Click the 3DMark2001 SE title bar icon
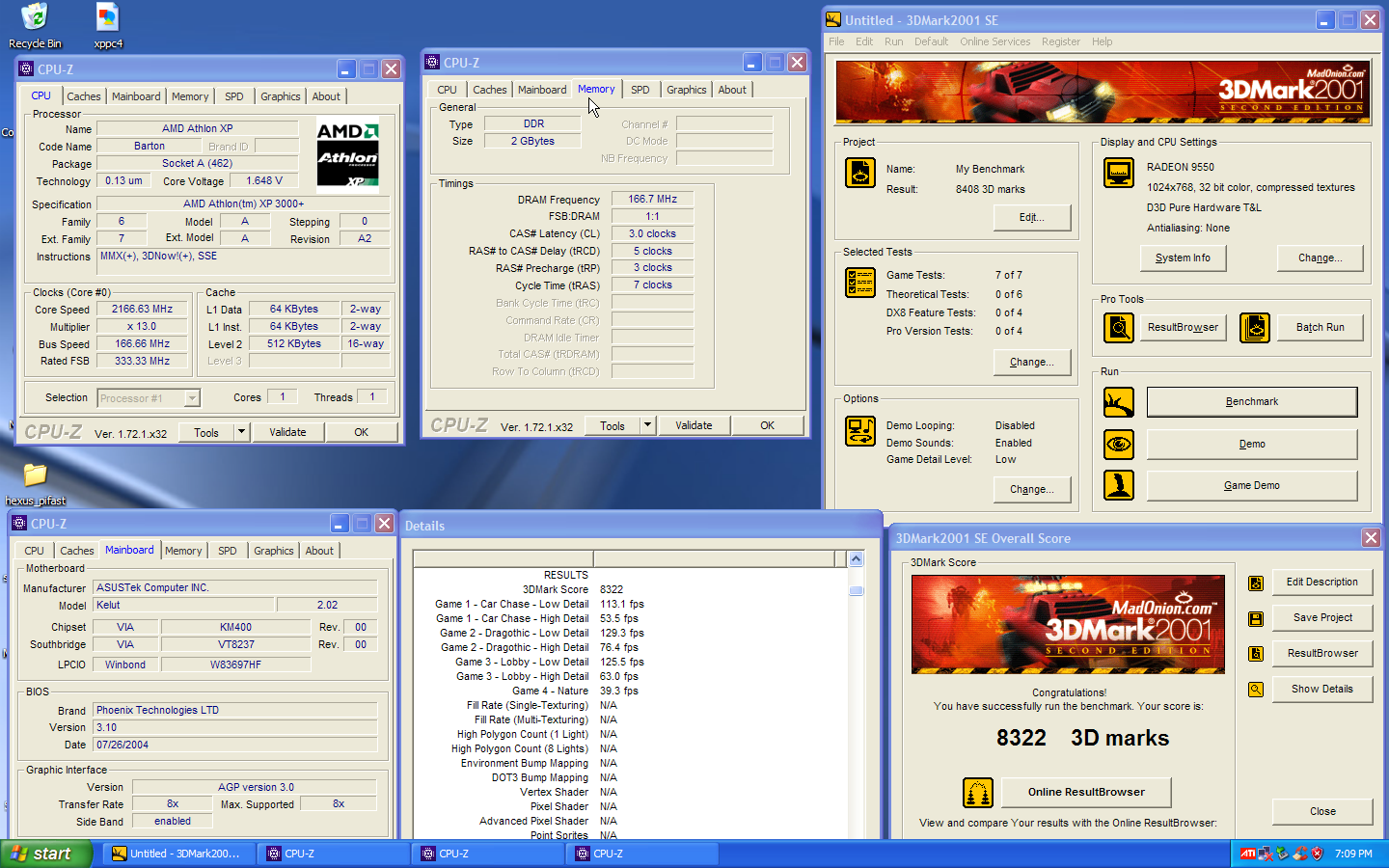The image size is (1389, 868). 833,19
